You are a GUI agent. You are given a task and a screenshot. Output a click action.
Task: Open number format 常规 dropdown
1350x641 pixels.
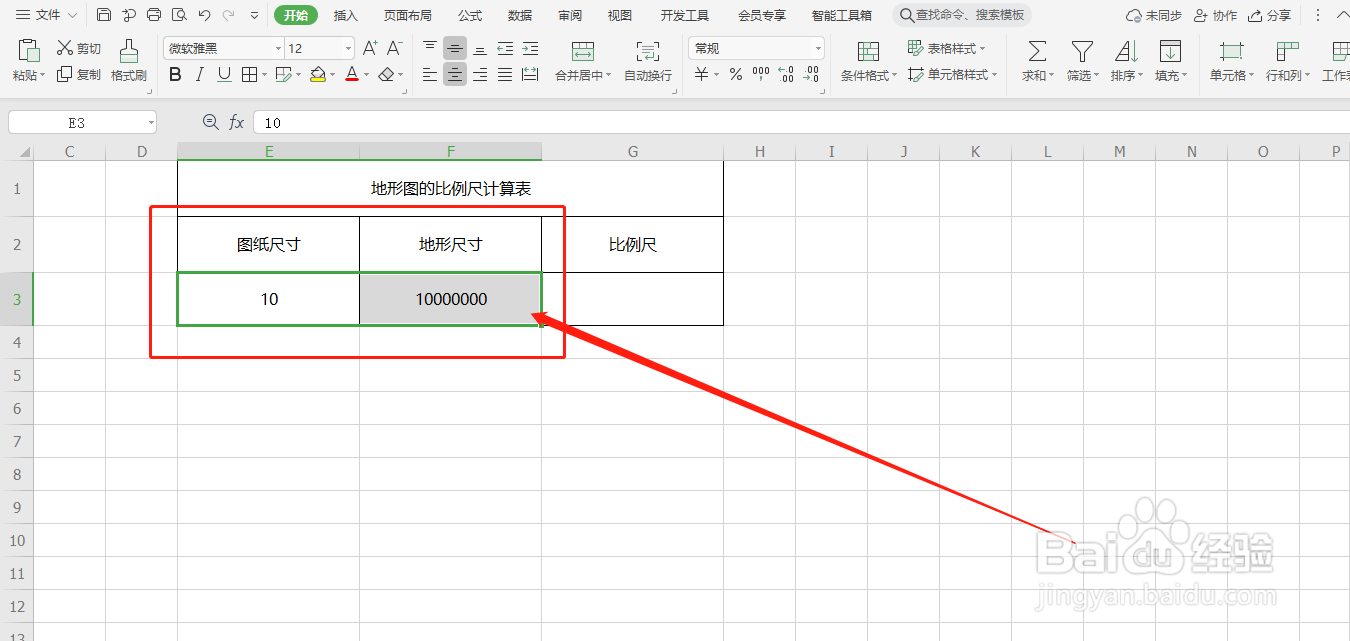tap(818, 49)
